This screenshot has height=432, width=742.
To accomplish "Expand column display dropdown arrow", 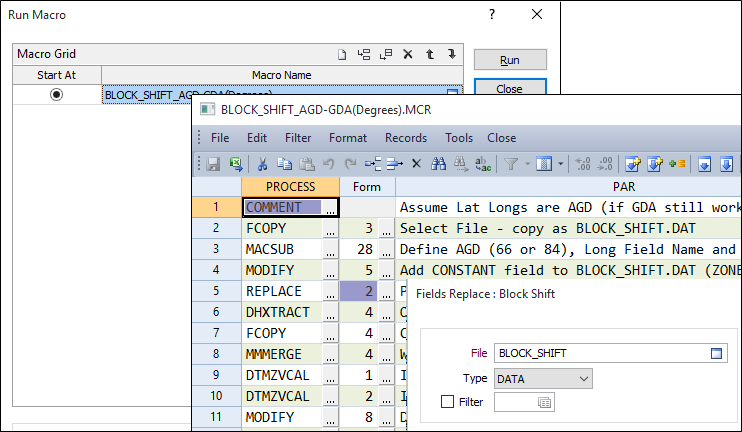I will (x=560, y=164).
